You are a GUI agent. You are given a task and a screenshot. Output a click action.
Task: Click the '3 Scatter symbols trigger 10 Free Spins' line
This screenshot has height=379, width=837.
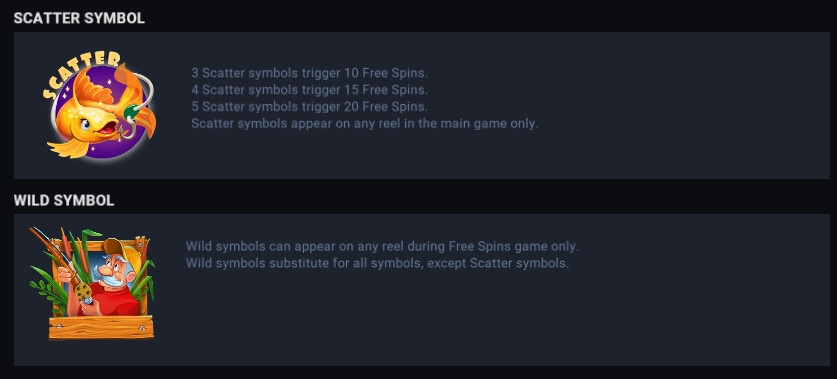(x=310, y=73)
